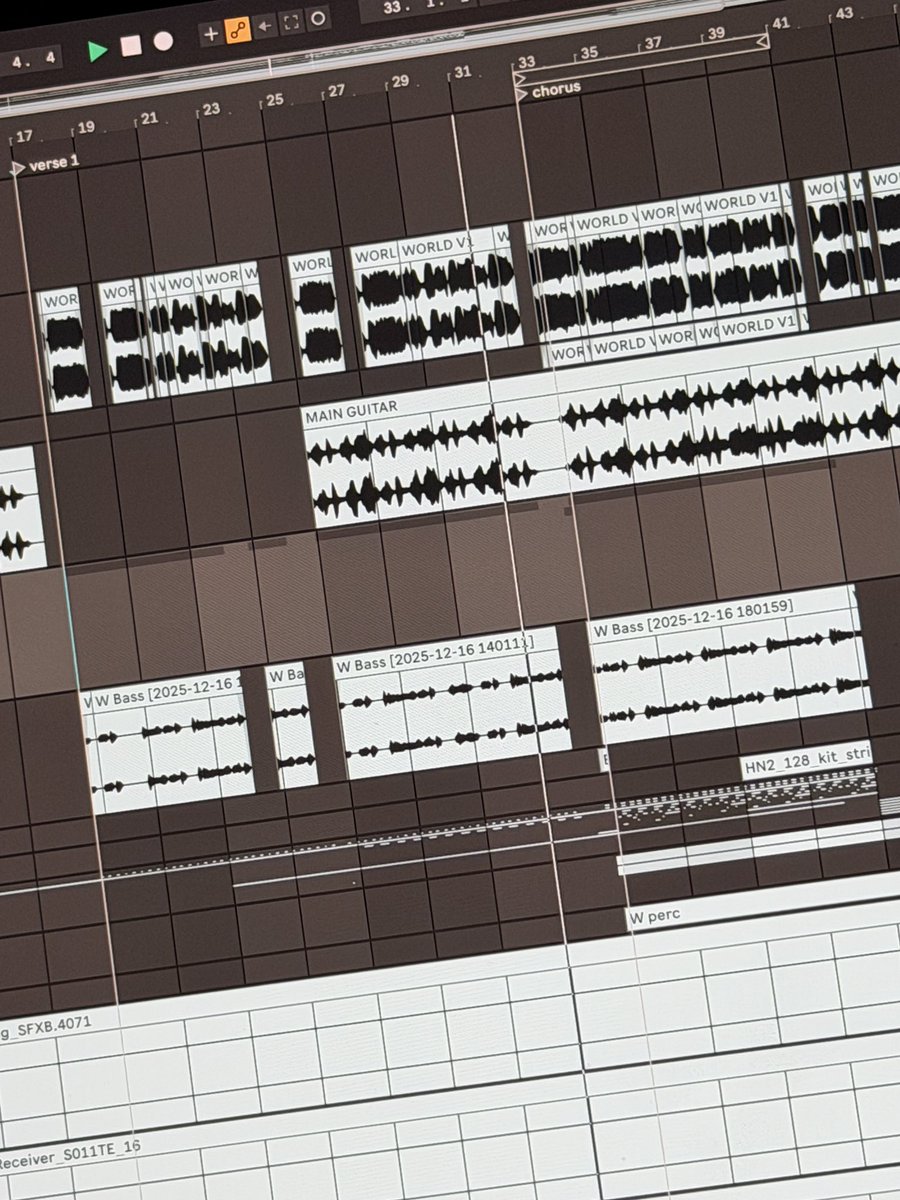This screenshot has height=1200, width=900.
Task: Click the Session Record circle icon
Action: point(318,18)
